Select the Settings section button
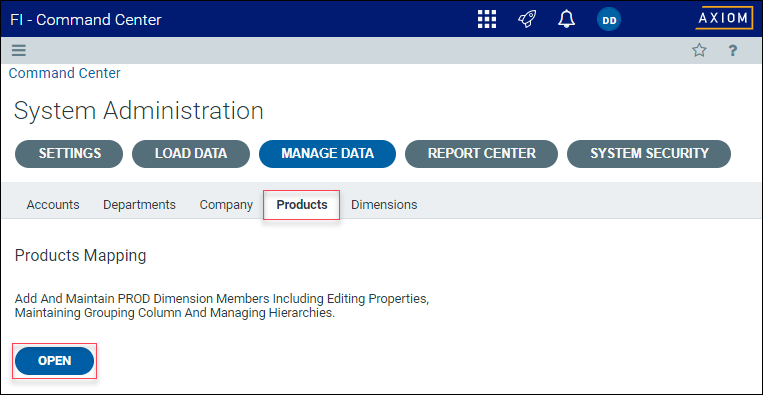The height and width of the screenshot is (395, 763). click(x=69, y=154)
